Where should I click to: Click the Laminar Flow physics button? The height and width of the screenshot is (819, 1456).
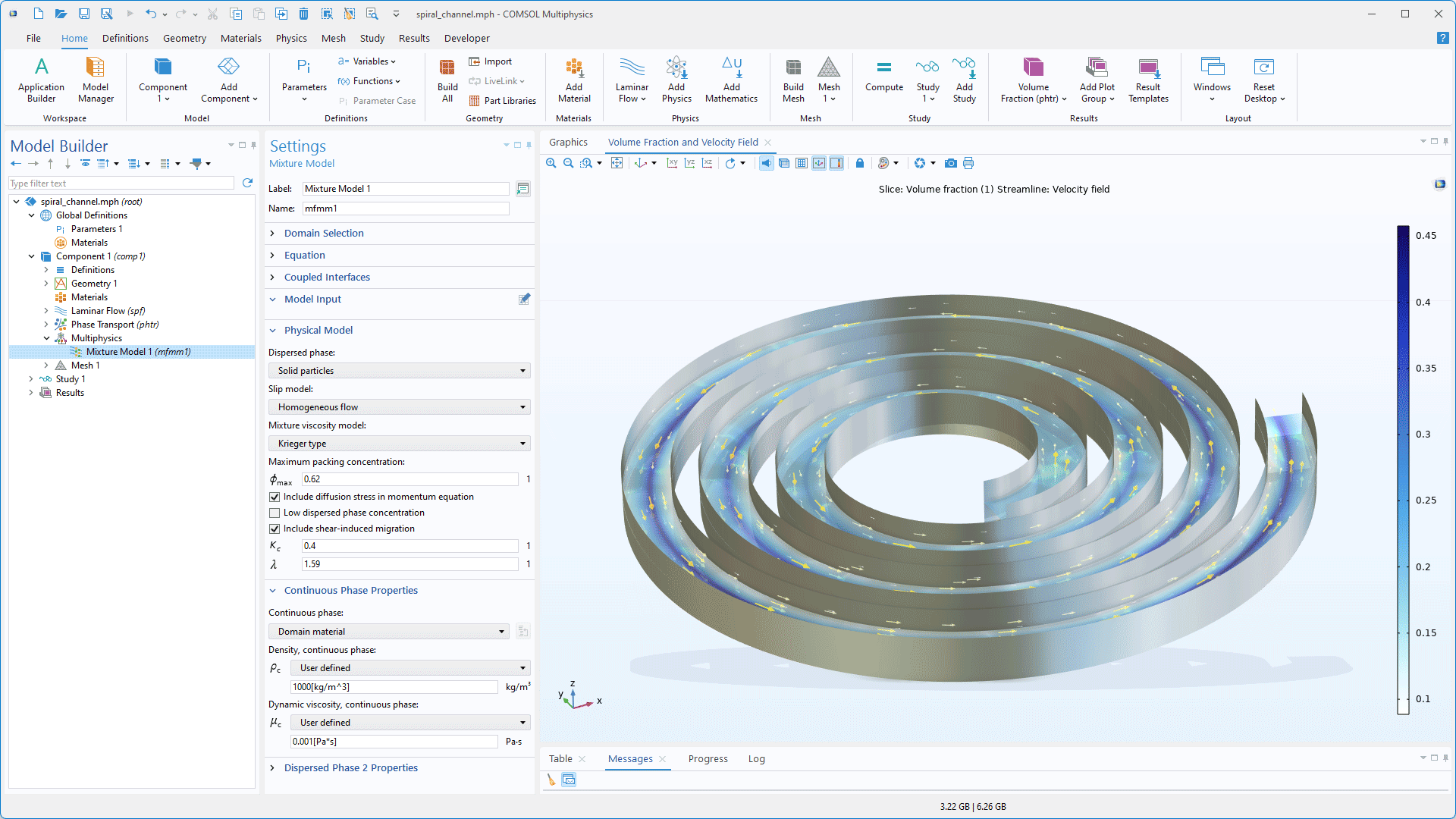[x=632, y=79]
